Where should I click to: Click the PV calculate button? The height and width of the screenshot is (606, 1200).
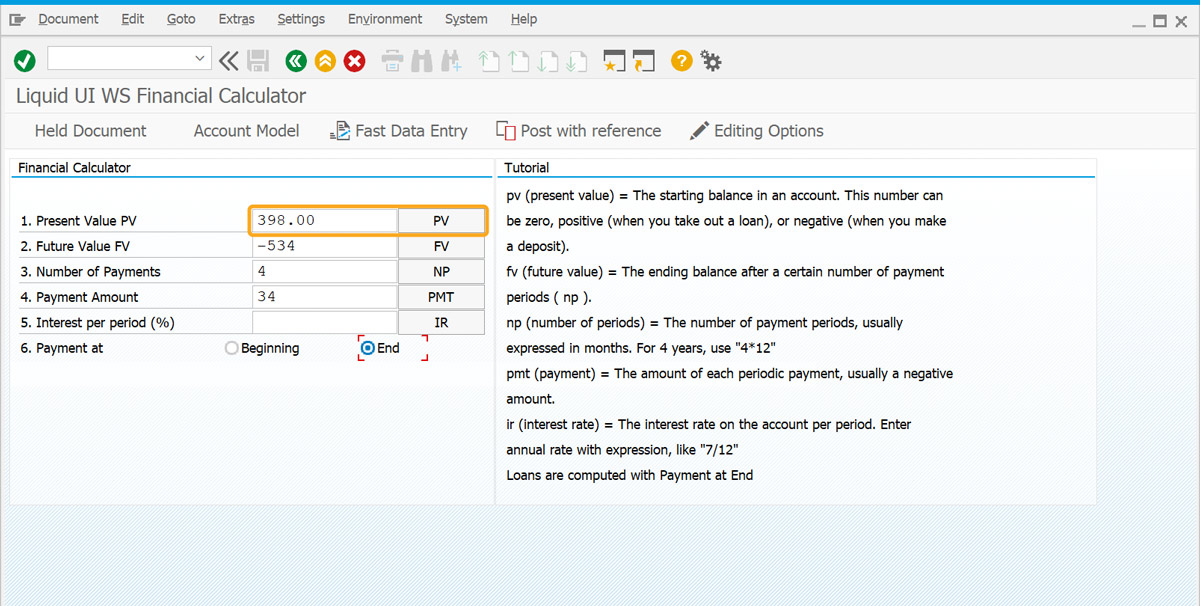point(441,220)
